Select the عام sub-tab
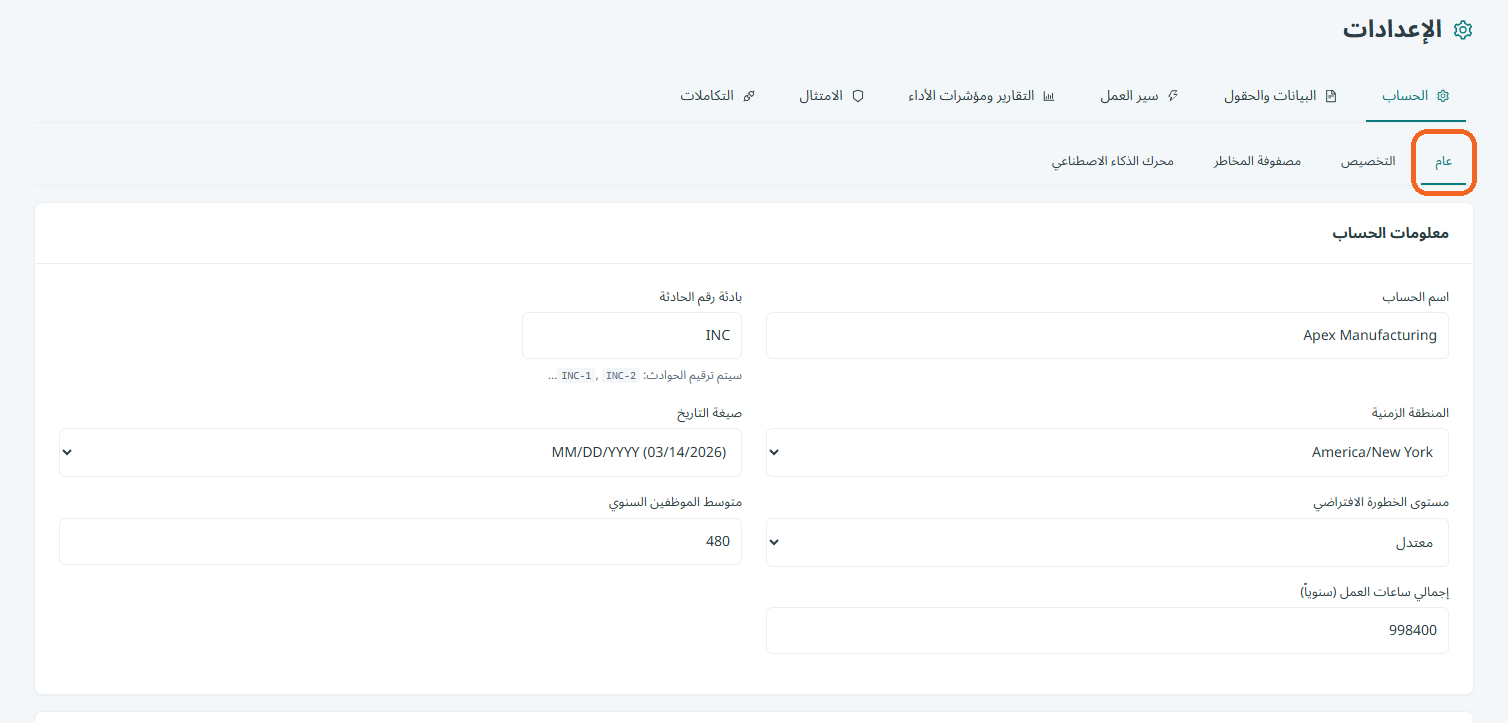Screen dimensions: 1508x723 pos(1444,162)
